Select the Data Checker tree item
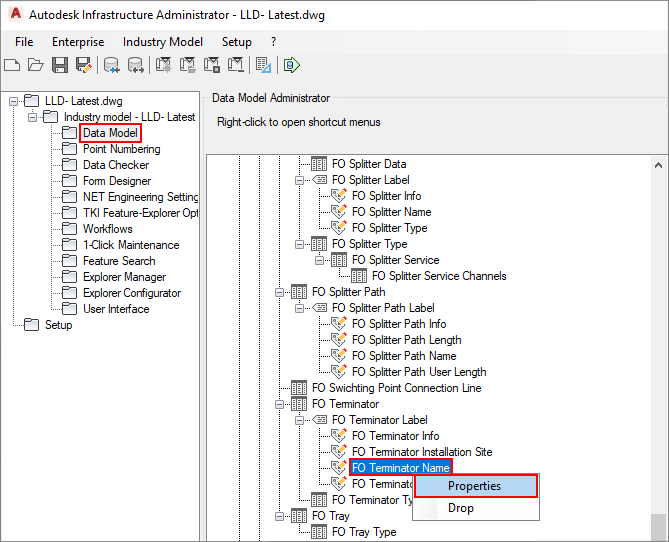This screenshot has height=542, width=669. [x=116, y=165]
